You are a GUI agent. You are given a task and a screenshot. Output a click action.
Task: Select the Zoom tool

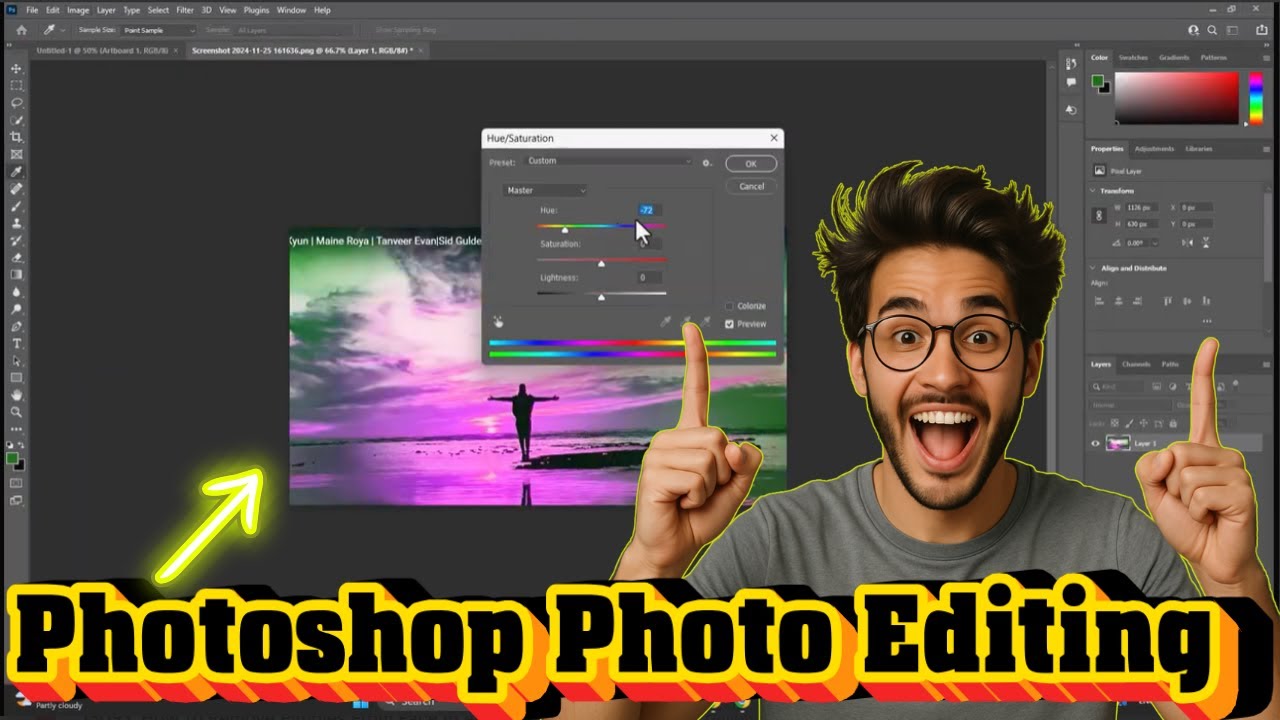pyautogui.click(x=17, y=412)
